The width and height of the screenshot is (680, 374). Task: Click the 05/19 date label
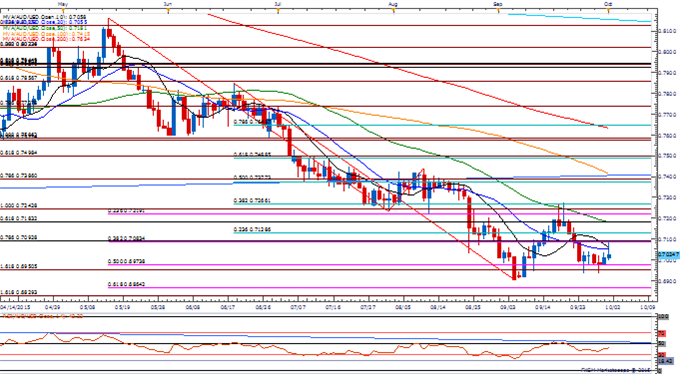click(x=123, y=306)
